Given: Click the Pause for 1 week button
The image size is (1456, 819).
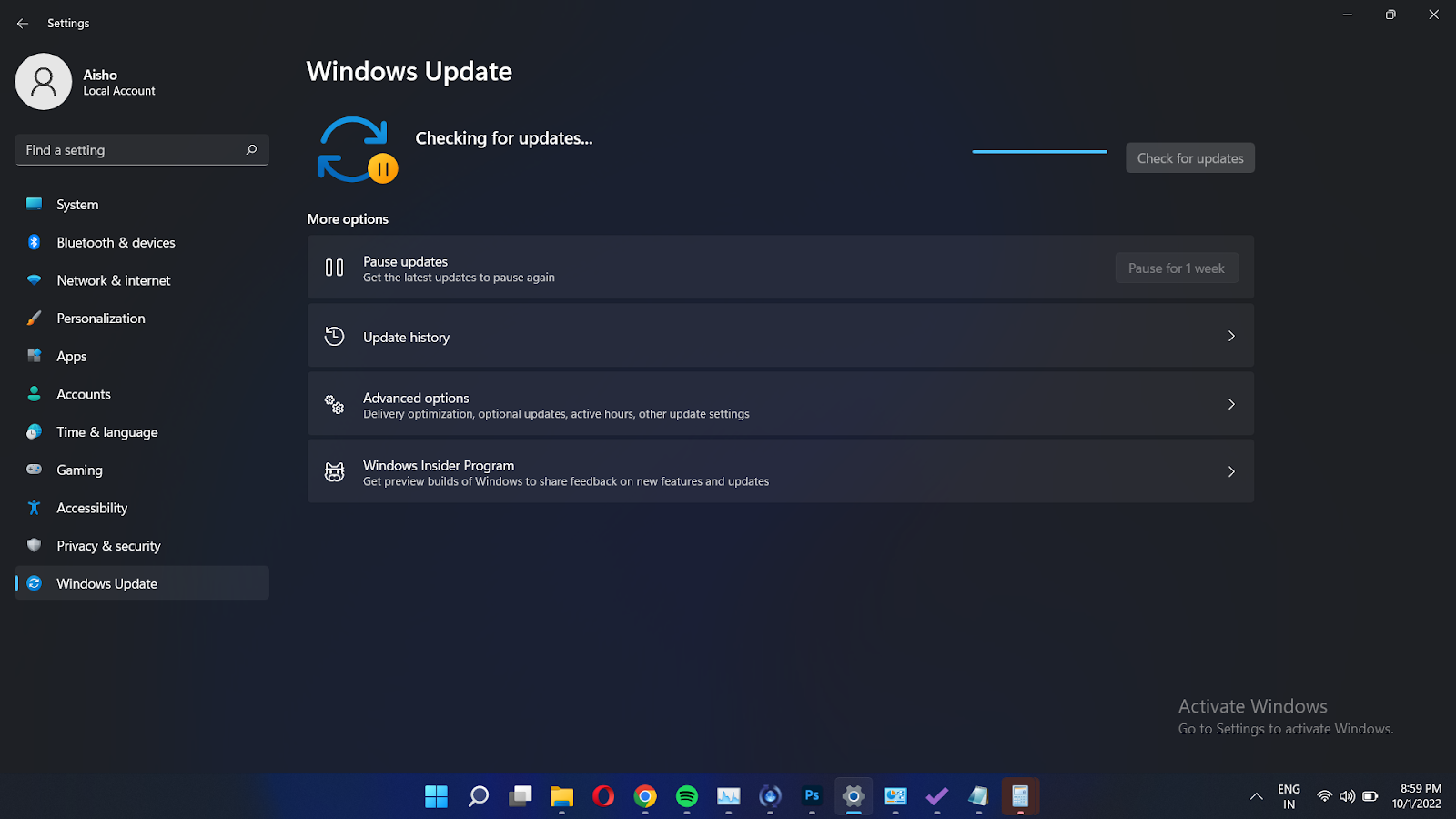Looking at the screenshot, I should pyautogui.click(x=1177, y=268).
